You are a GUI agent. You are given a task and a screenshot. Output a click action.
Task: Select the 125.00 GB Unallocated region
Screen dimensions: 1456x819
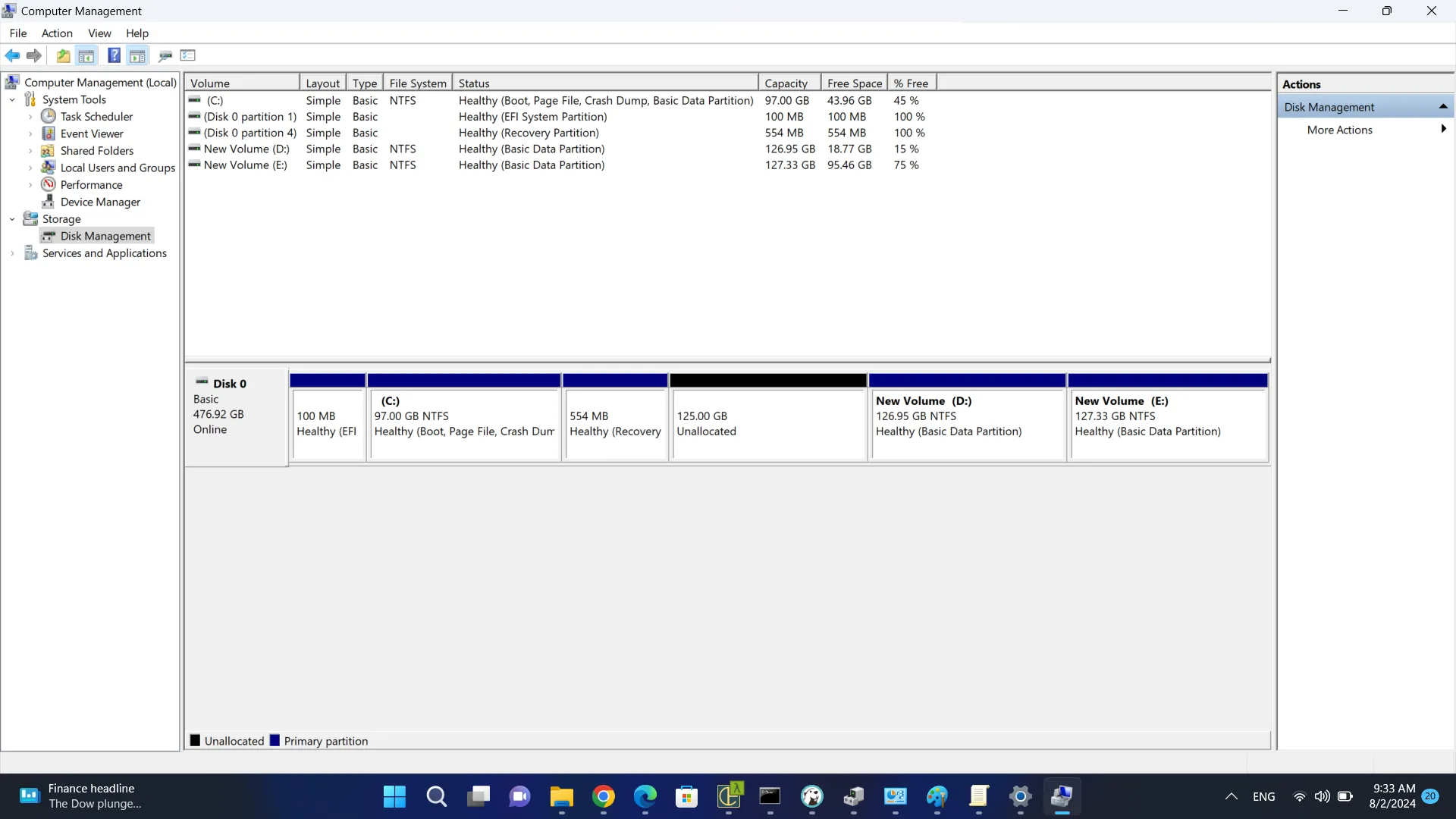767,423
